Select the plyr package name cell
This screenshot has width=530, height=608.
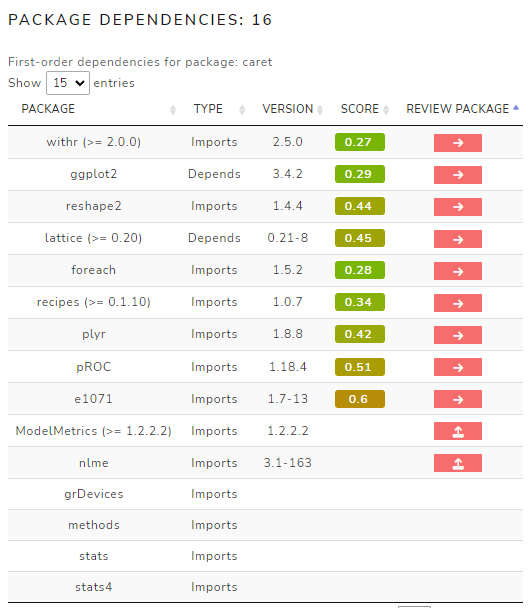[93, 334]
